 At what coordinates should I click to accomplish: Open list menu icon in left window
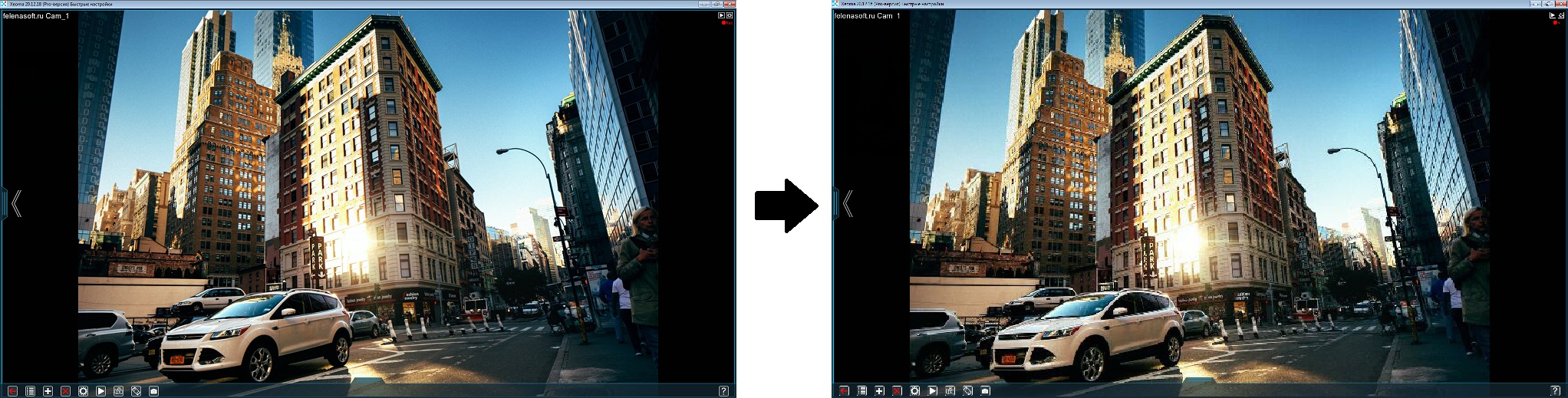click(30, 391)
